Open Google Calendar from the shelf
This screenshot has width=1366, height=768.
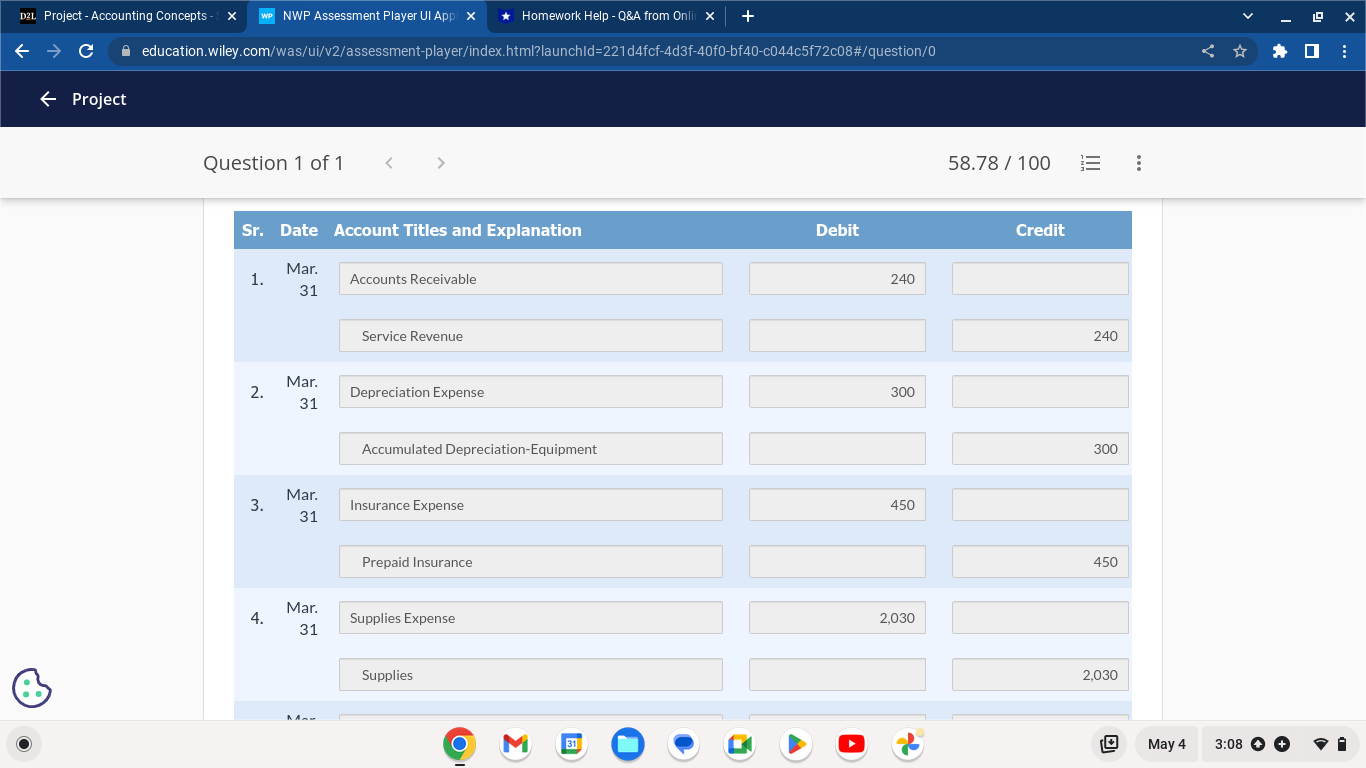570,744
